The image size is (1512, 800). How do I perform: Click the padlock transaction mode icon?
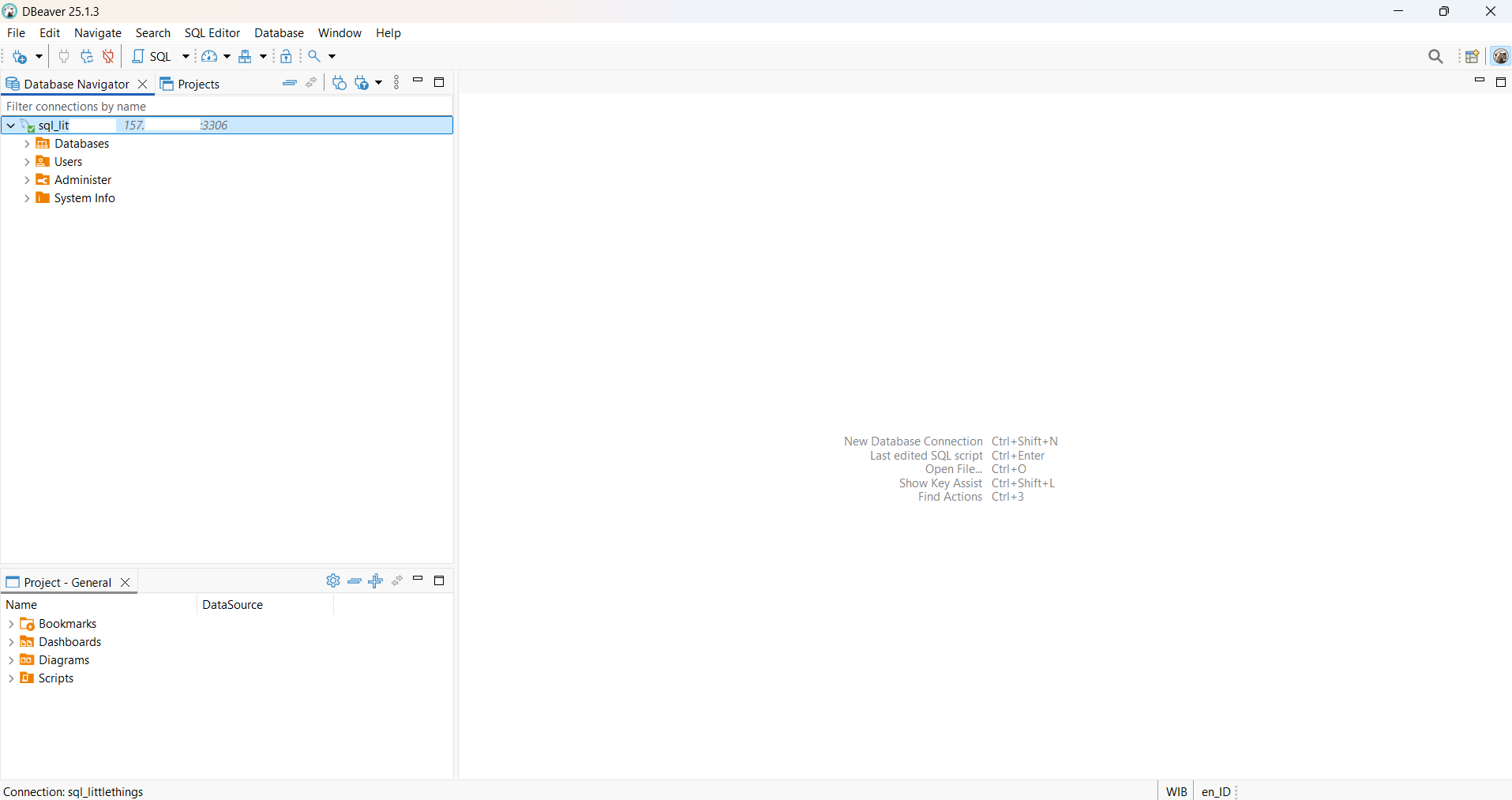pos(287,57)
